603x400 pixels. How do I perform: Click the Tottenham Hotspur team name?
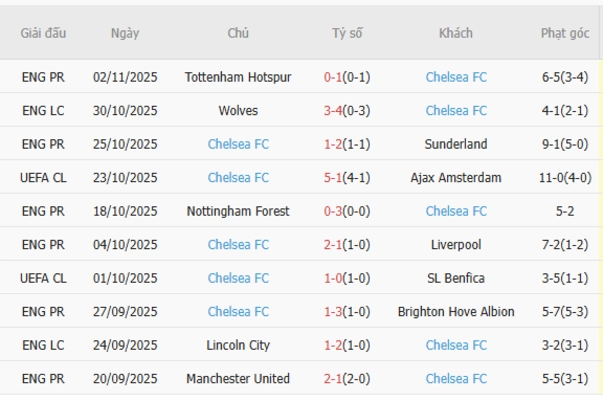238,77
